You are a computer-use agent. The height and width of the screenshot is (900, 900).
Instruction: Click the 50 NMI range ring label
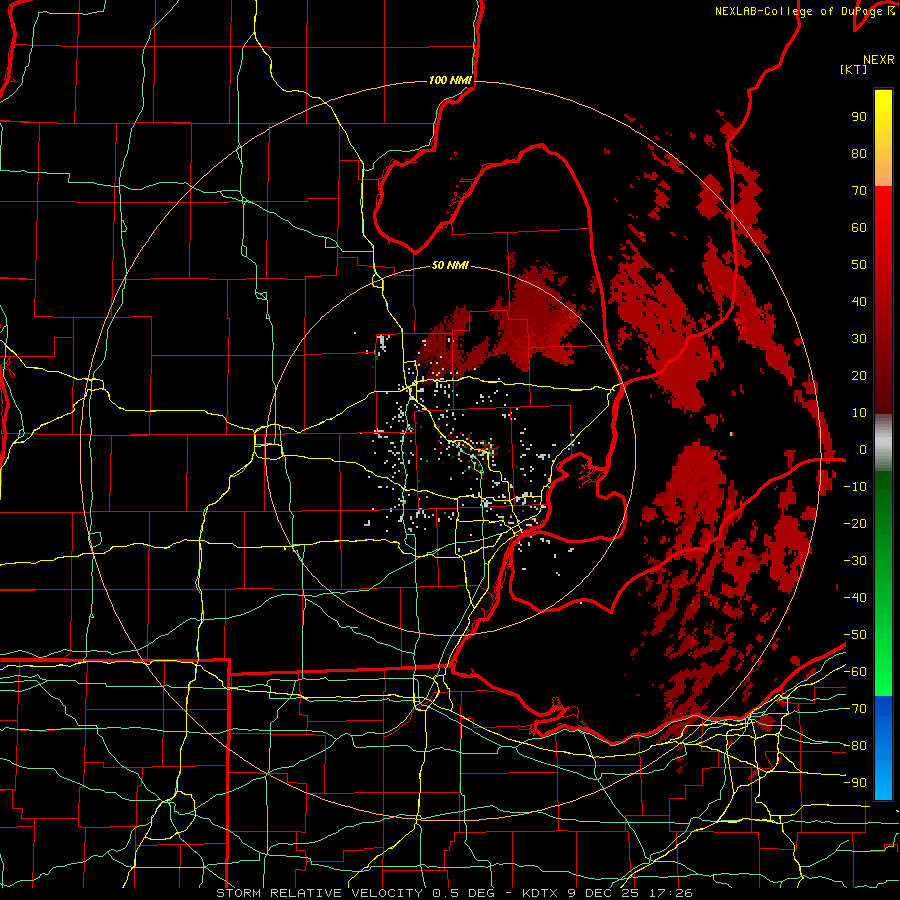pos(450,265)
